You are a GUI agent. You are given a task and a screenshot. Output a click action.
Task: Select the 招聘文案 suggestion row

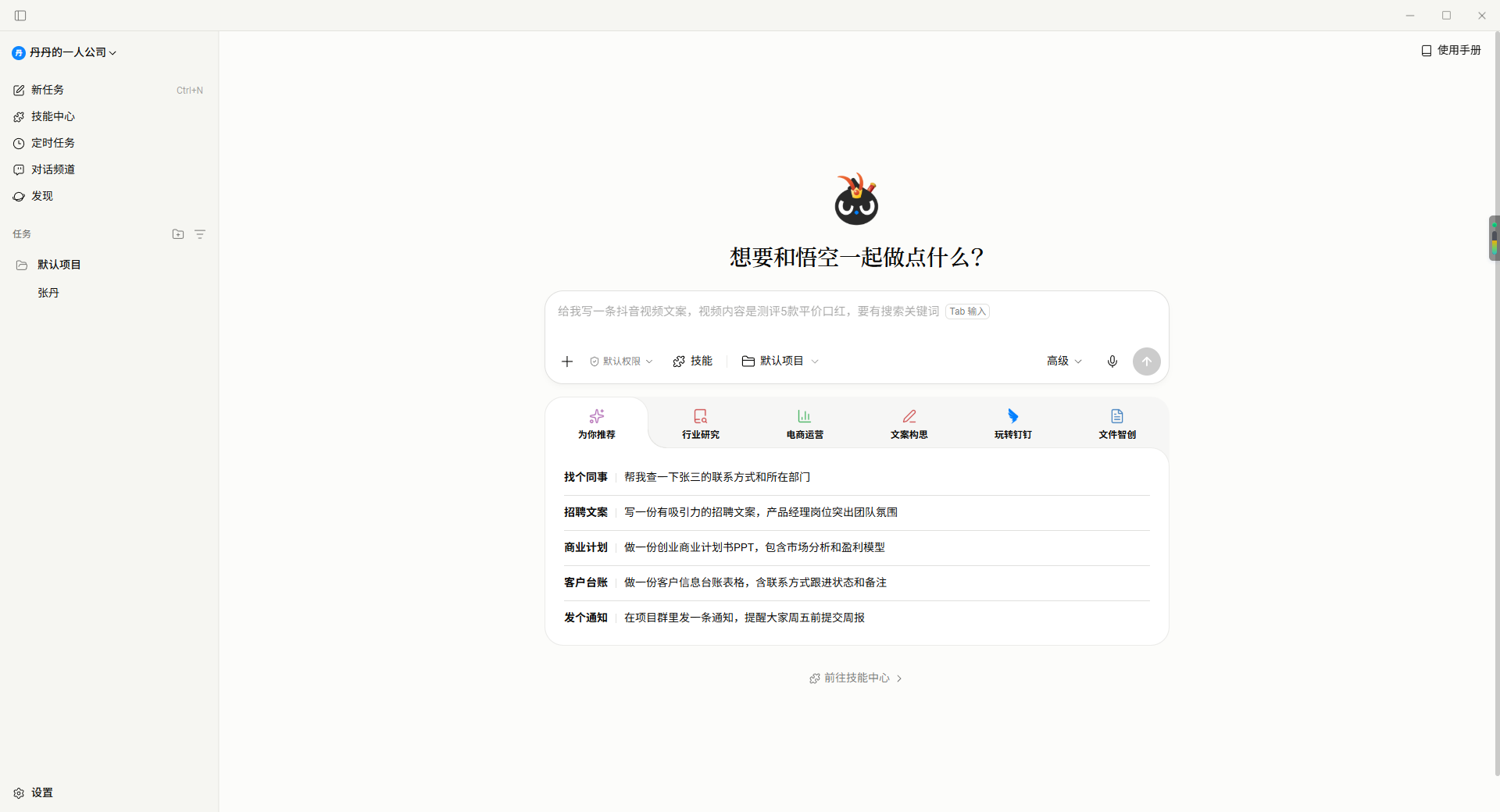[x=856, y=513]
